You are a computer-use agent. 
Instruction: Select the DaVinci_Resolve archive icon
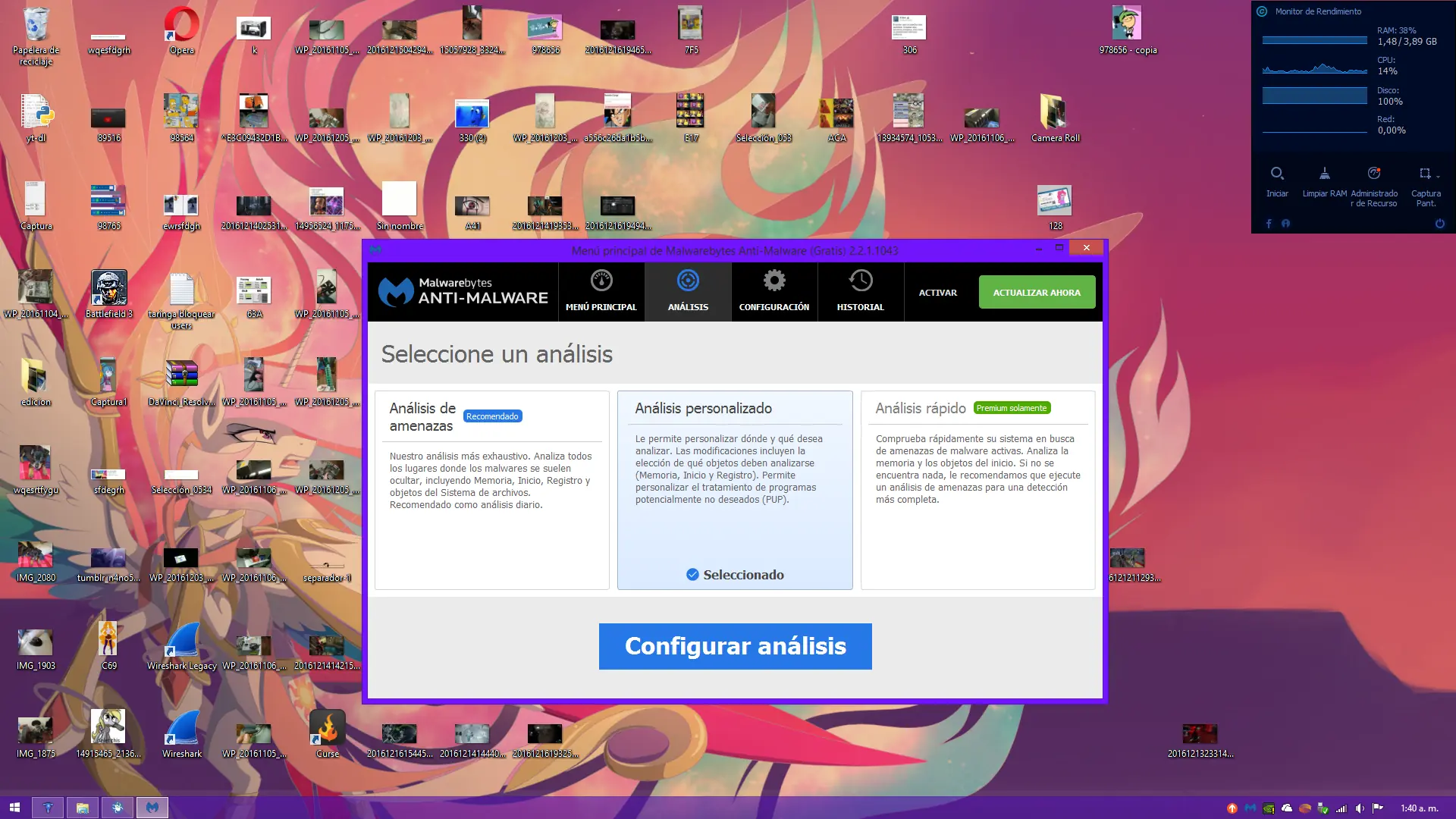pos(181,382)
